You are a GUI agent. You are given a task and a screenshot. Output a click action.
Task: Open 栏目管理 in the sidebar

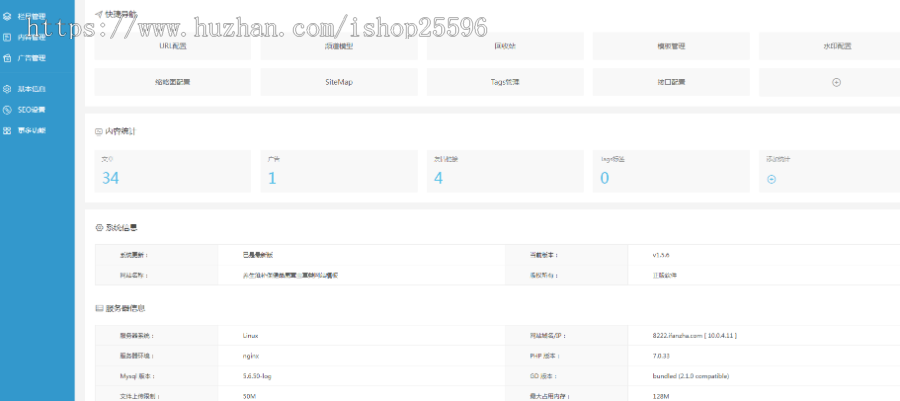coord(31,17)
